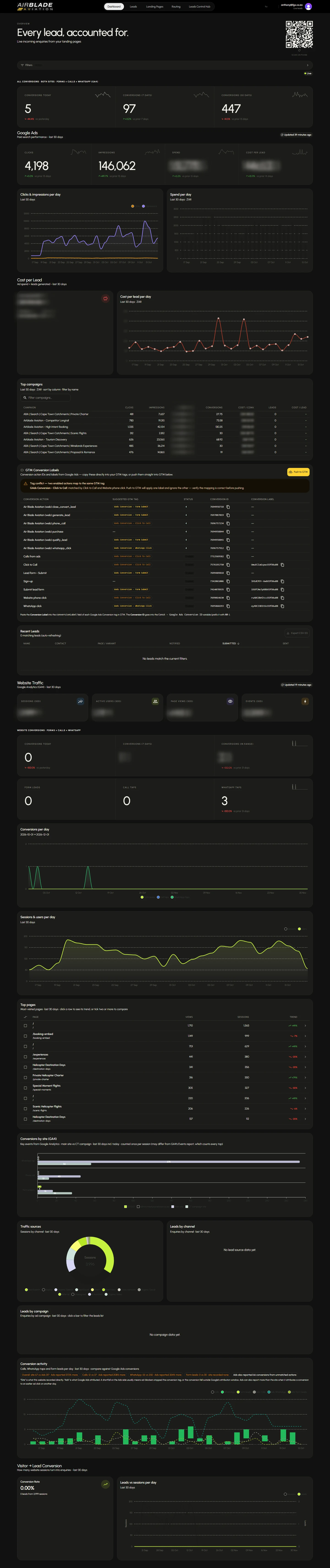Click the AirBlade Aviation logo
The width and height of the screenshot is (330, 1568).
pyautogui.click(x=35, y=6)
